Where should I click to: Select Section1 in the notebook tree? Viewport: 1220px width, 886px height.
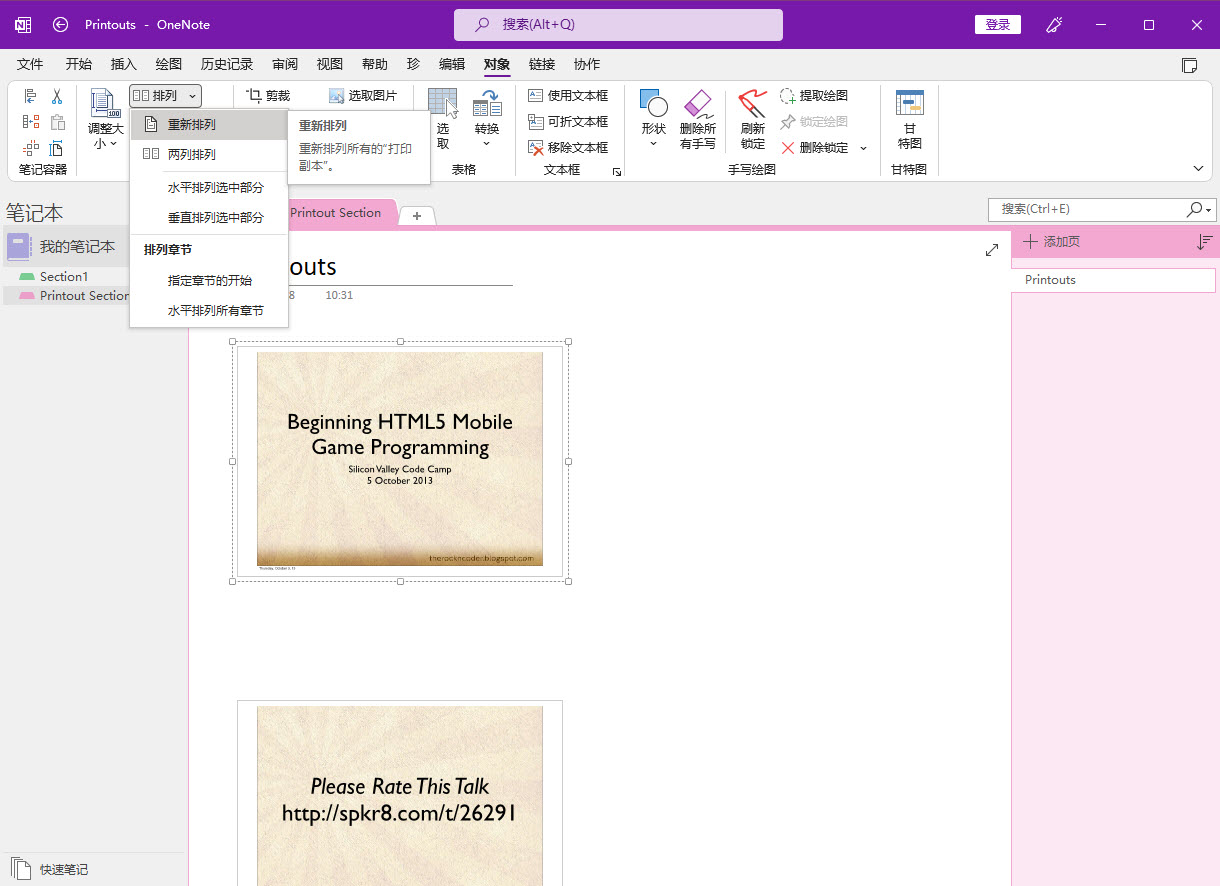click(64, 277)
